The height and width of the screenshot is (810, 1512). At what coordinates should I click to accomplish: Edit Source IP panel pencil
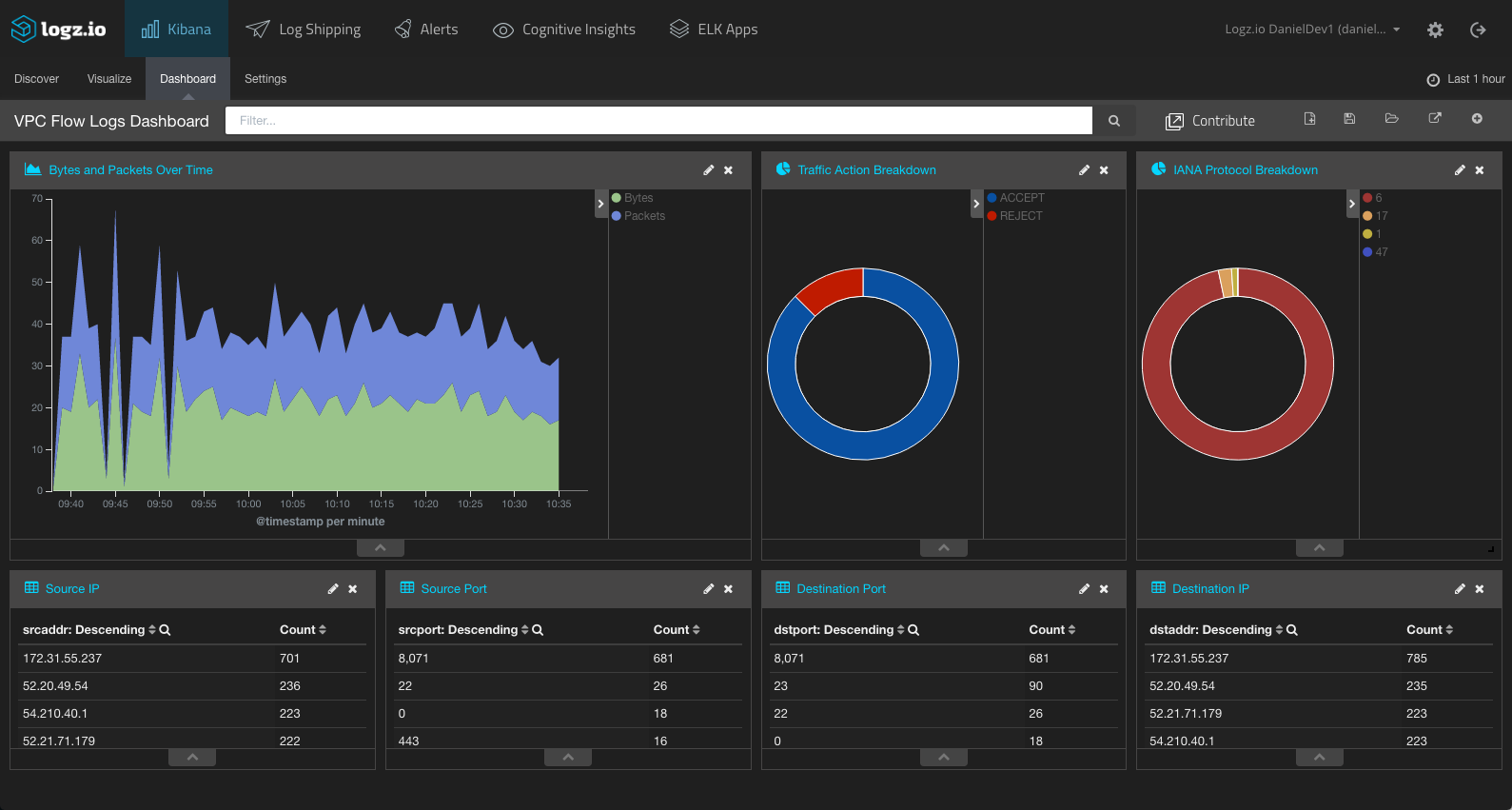click(333, 589)
